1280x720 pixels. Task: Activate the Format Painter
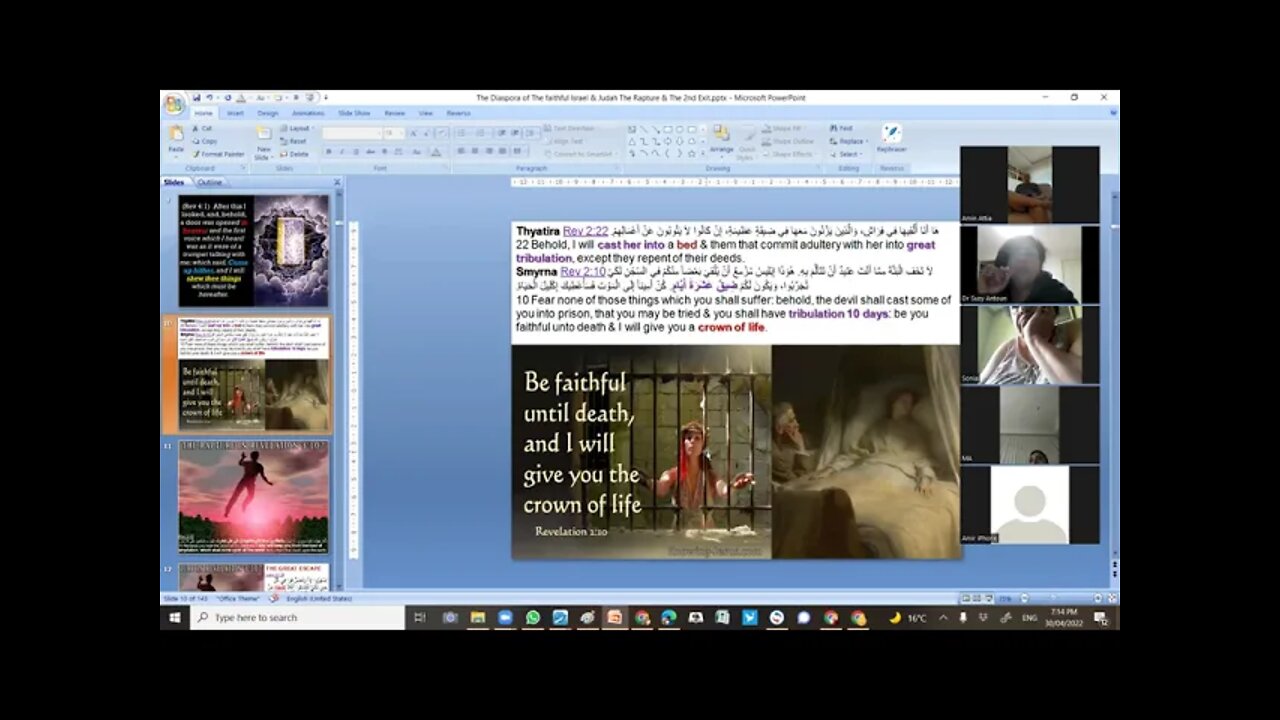(218, 154)
